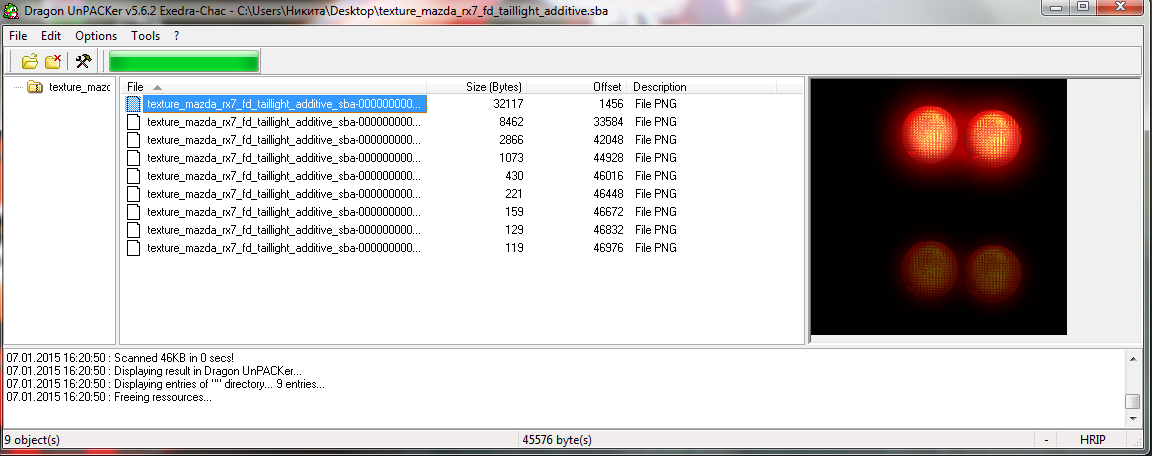
Task: Click the Description column header
Action: coord(660,87)
